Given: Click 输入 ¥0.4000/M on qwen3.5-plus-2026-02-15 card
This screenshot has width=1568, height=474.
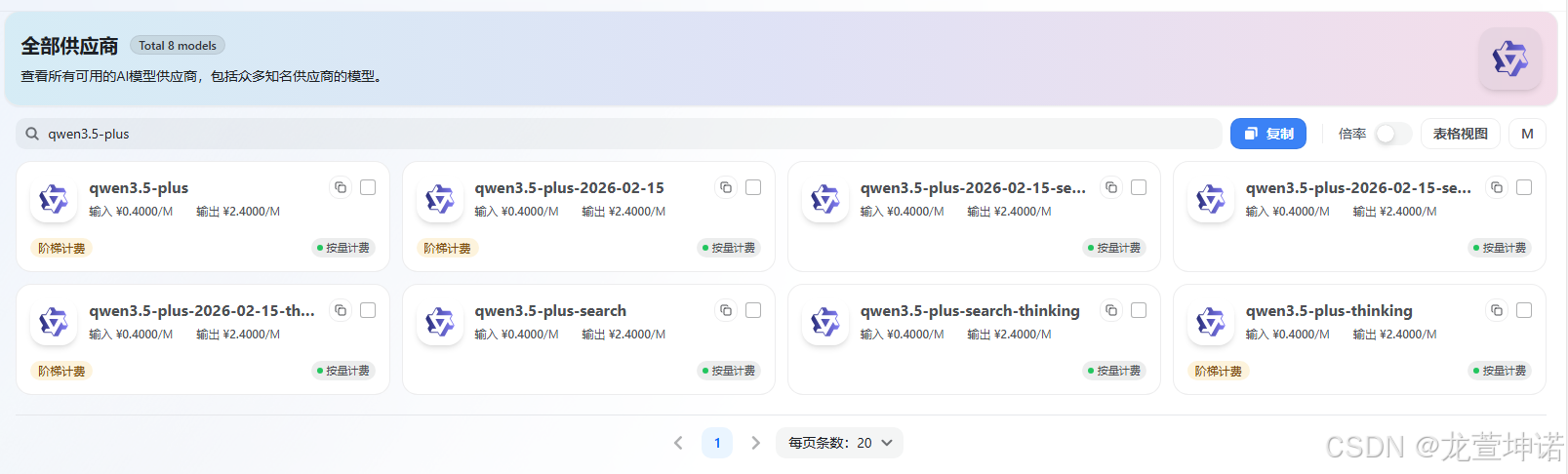Looking at the screenshot, I should click(x=516, y=212).
